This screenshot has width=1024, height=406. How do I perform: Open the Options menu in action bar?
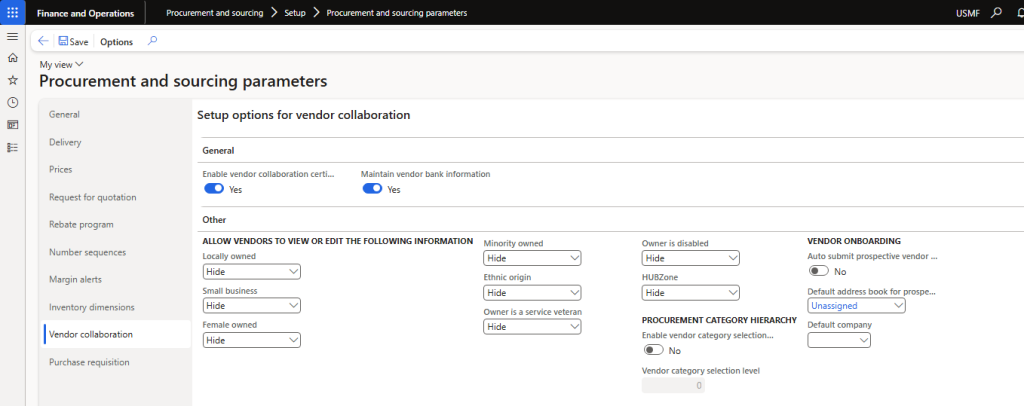coord(116,42)
